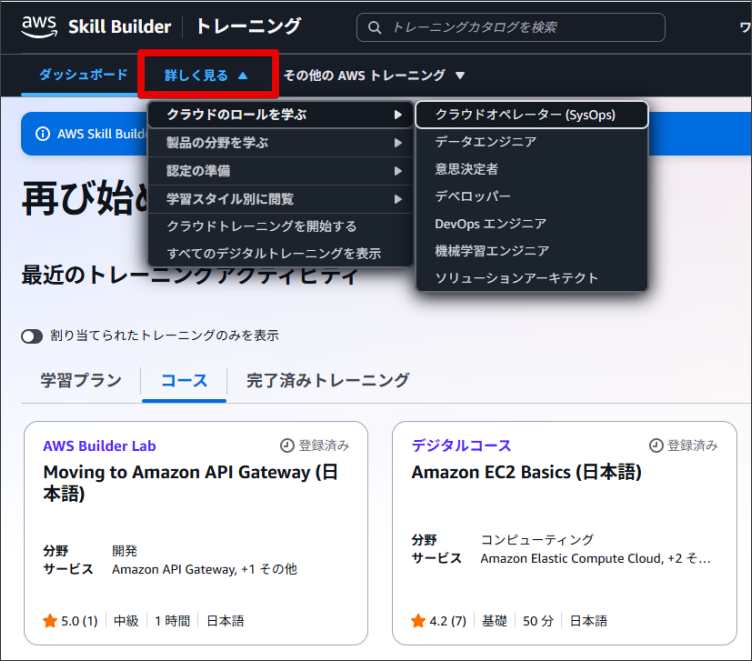The height and width of the screenshot is (661, 752).
Task: Expand その他の AWS トレーニング dropdown
Action: (x=374, y=75)
